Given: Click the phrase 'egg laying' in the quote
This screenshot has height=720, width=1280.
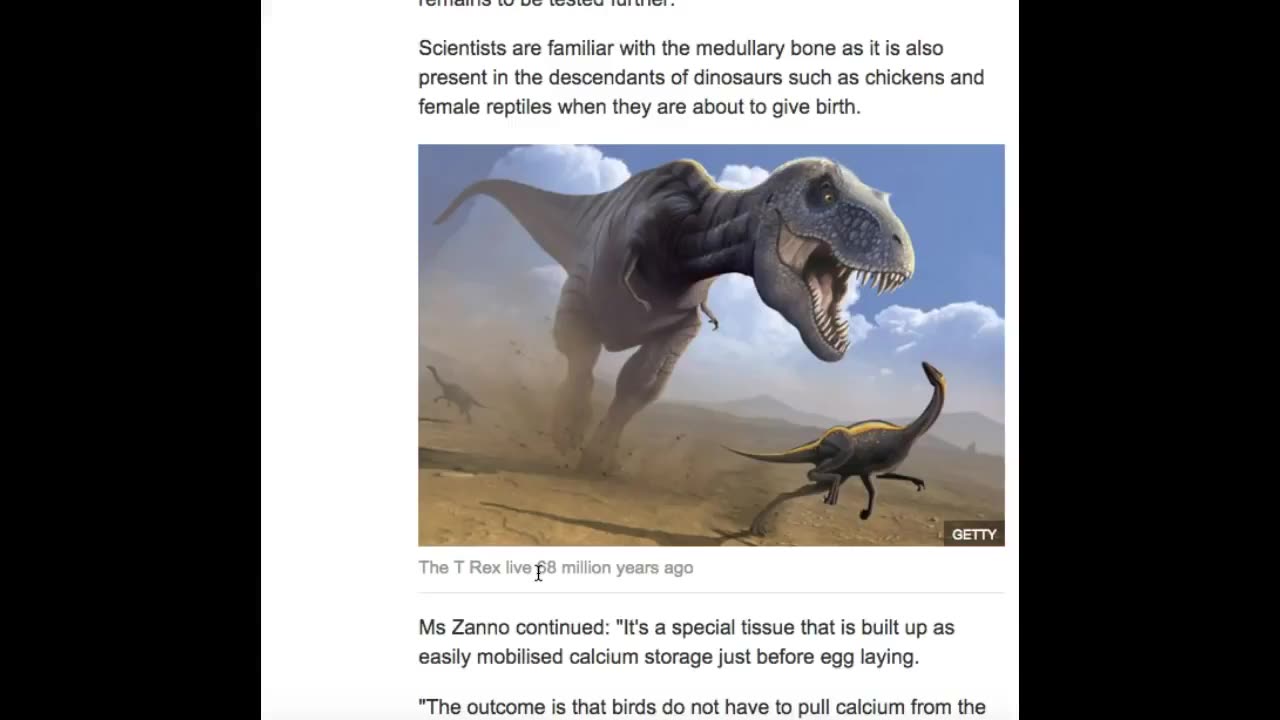Looking at the screenshot, I should [871, 657].
